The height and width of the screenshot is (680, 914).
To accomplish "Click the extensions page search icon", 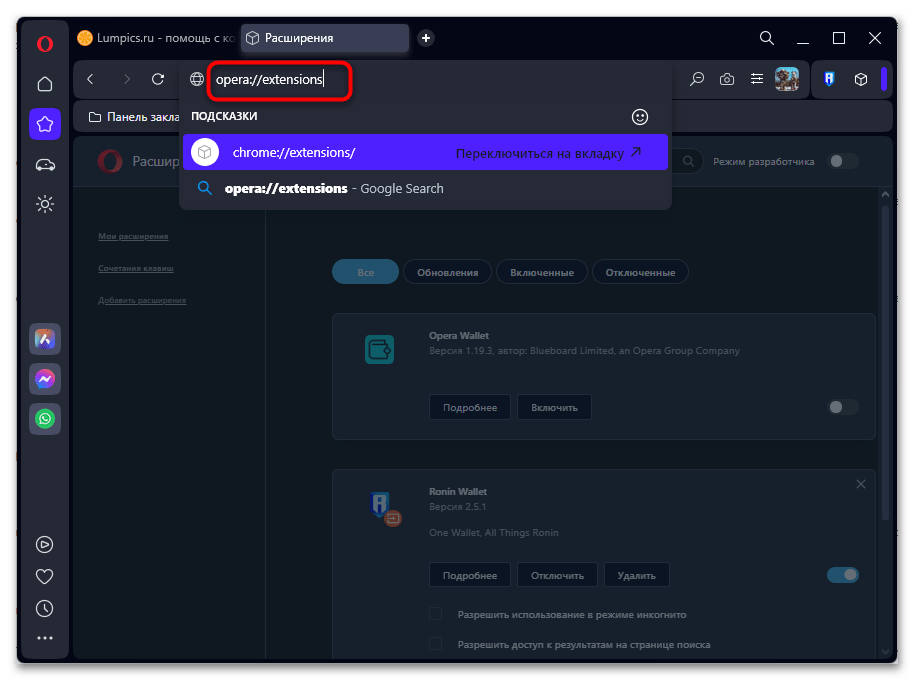I will click(688, 161).
